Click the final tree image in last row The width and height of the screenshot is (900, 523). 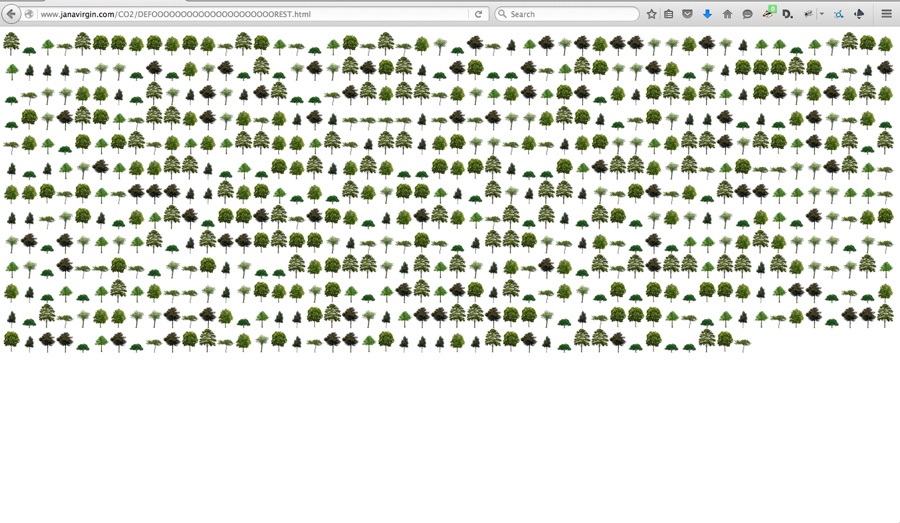742,344
